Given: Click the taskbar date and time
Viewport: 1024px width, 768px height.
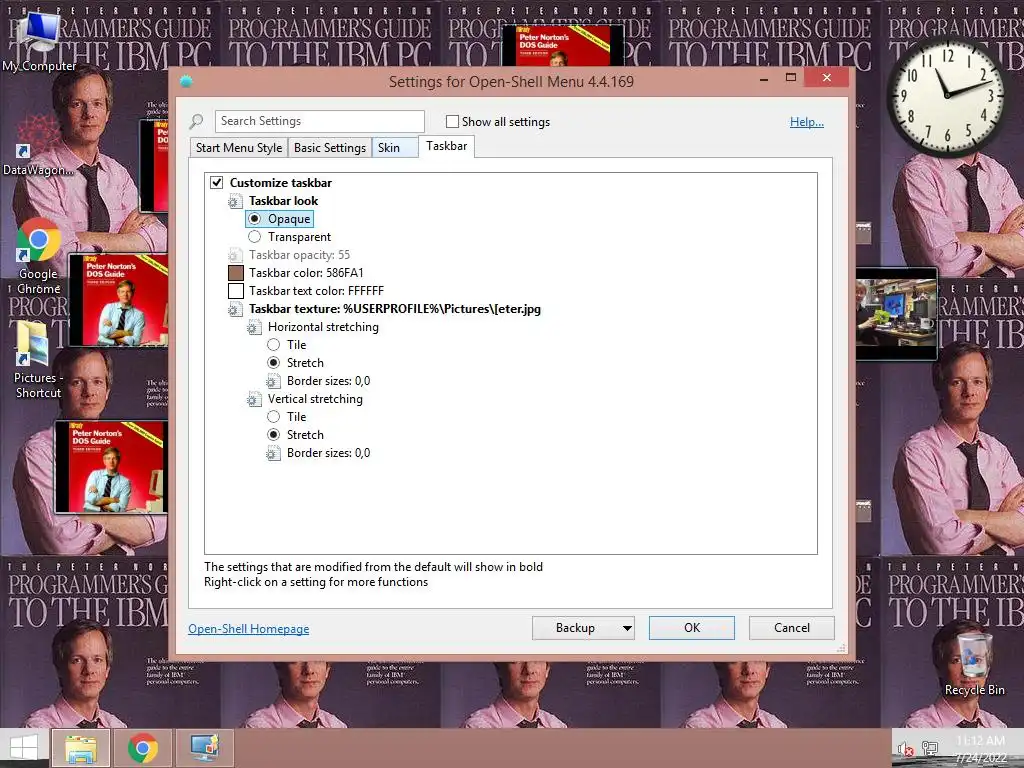Looking at the screenshot, I should [x=981, y=749].
